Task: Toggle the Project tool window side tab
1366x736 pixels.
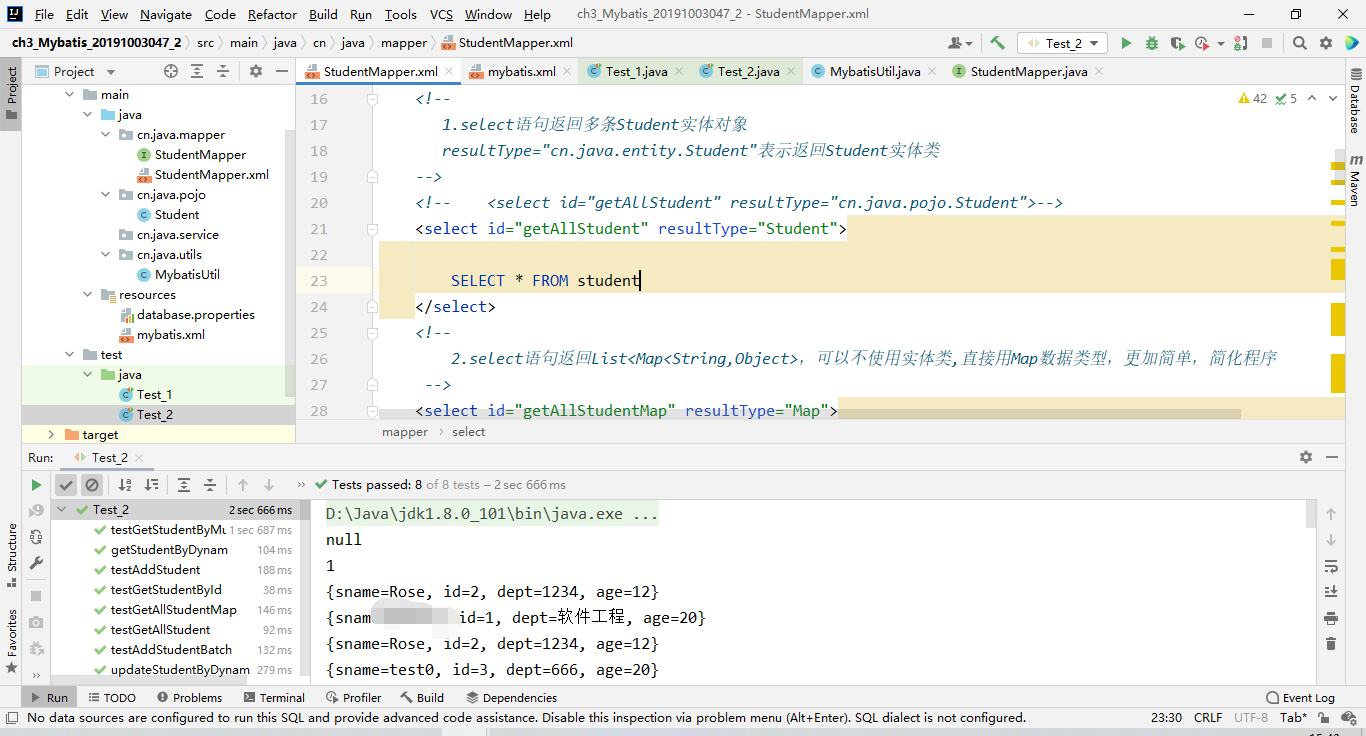Action: [12, 93]
